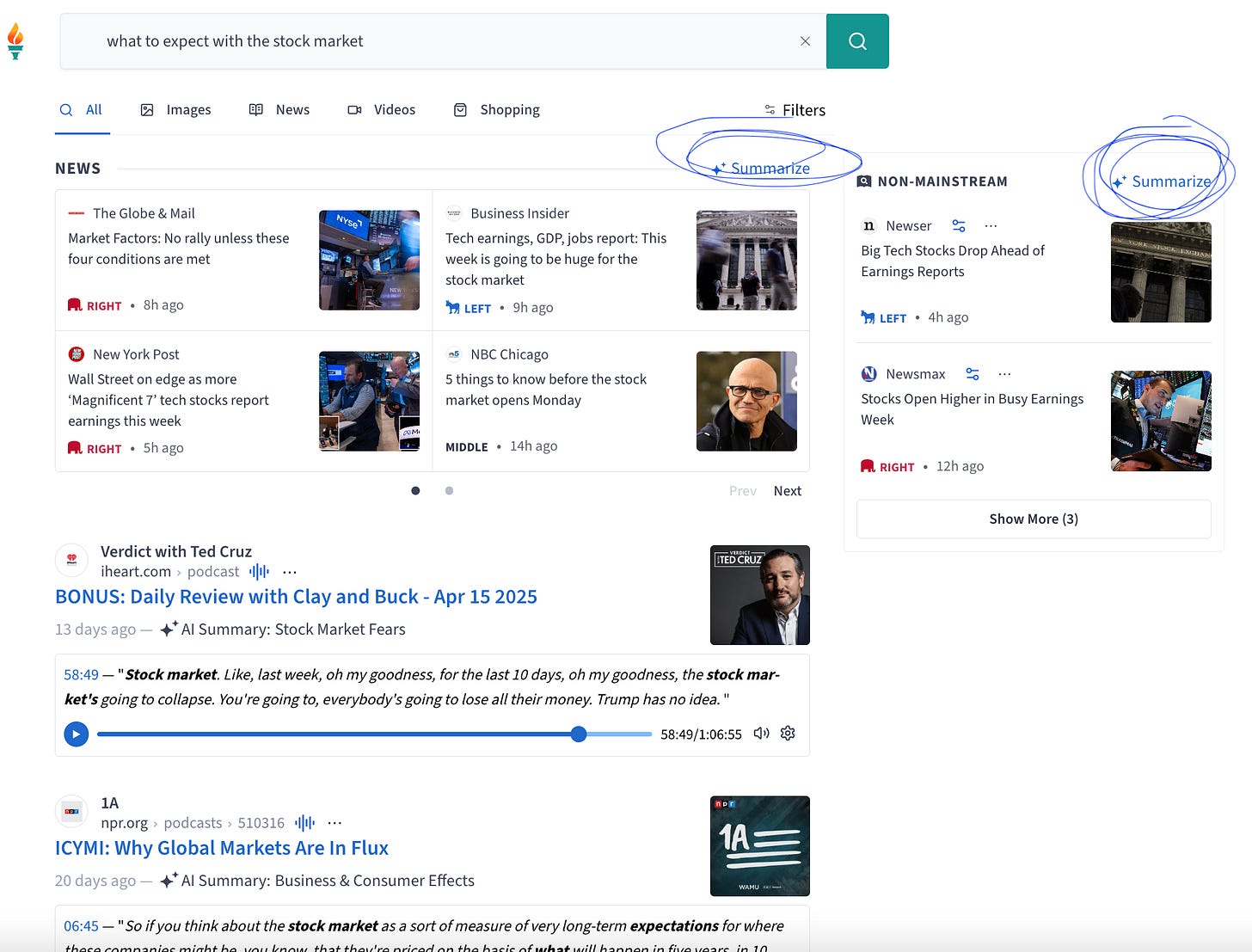Click the audio waveform icon beside iheart.com podcast
This screenshot has height=952, width=1252.
[x=259, y=572]
